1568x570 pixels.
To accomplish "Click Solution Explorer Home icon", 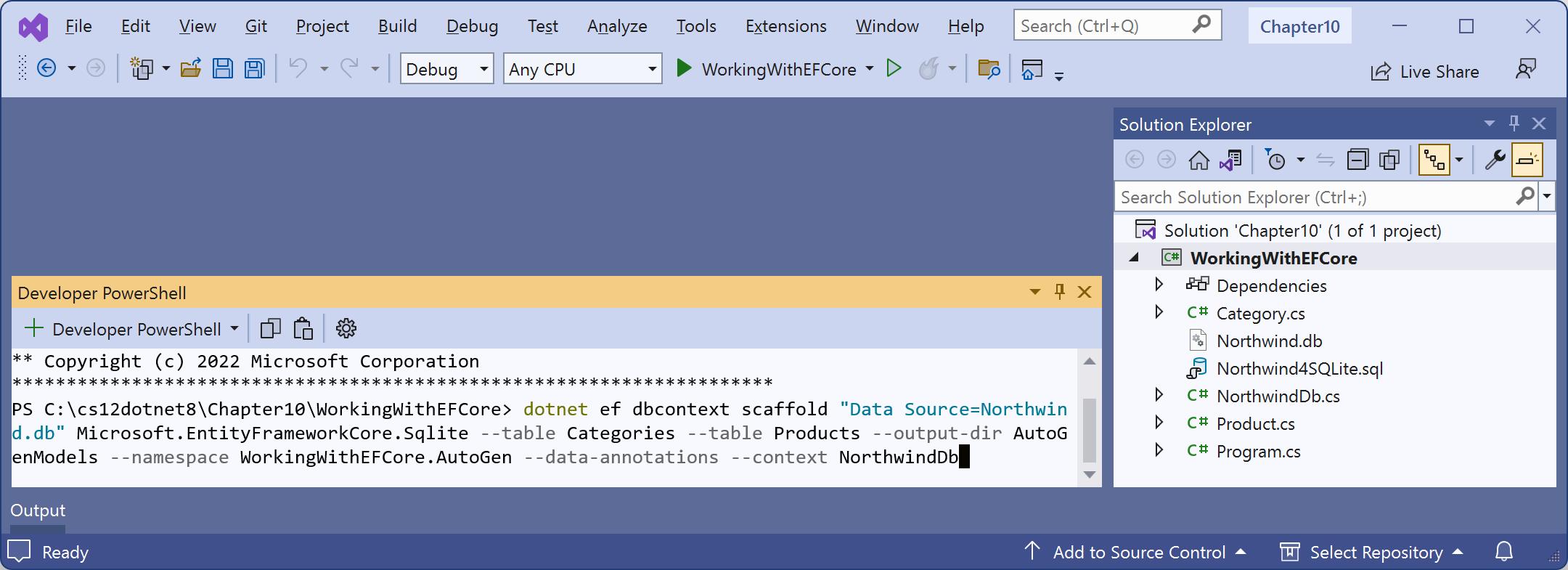I will (x=1199, y=160).
